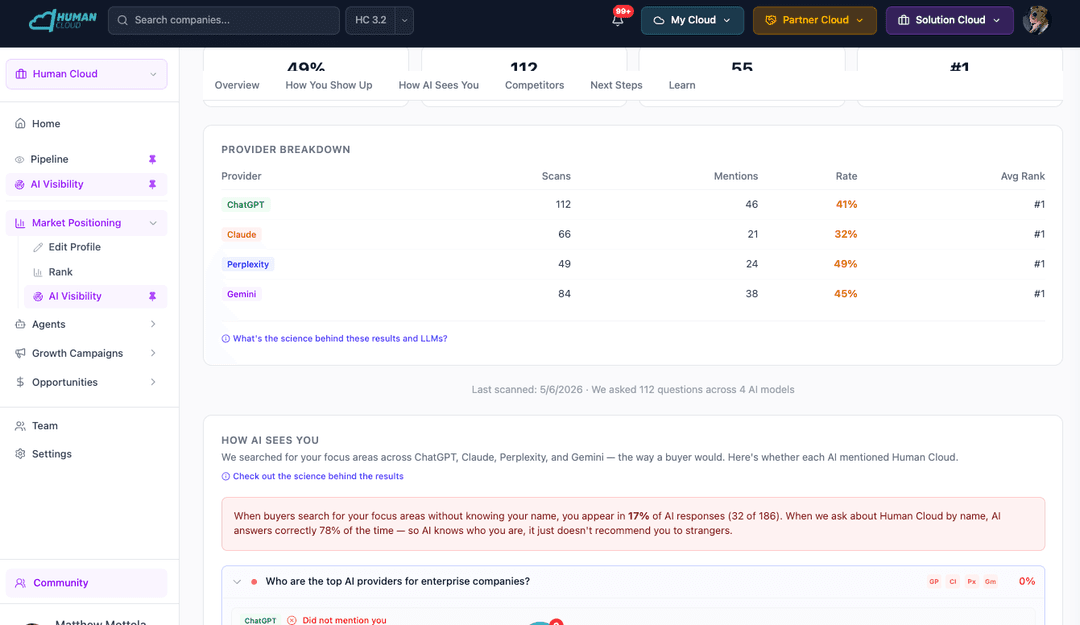Click the Gemini provider badge
Viewport: 1080px width, 625px height.
[242, 294]
